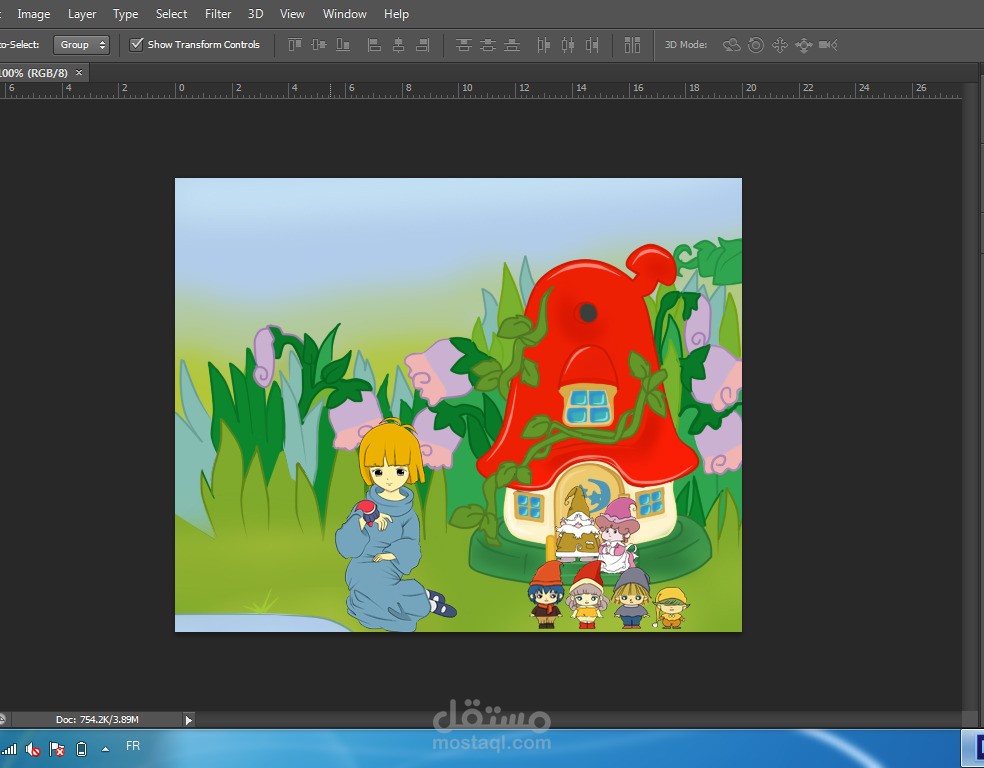
Task: Click Distribute bottom edges icon
Action: point(512,45)
